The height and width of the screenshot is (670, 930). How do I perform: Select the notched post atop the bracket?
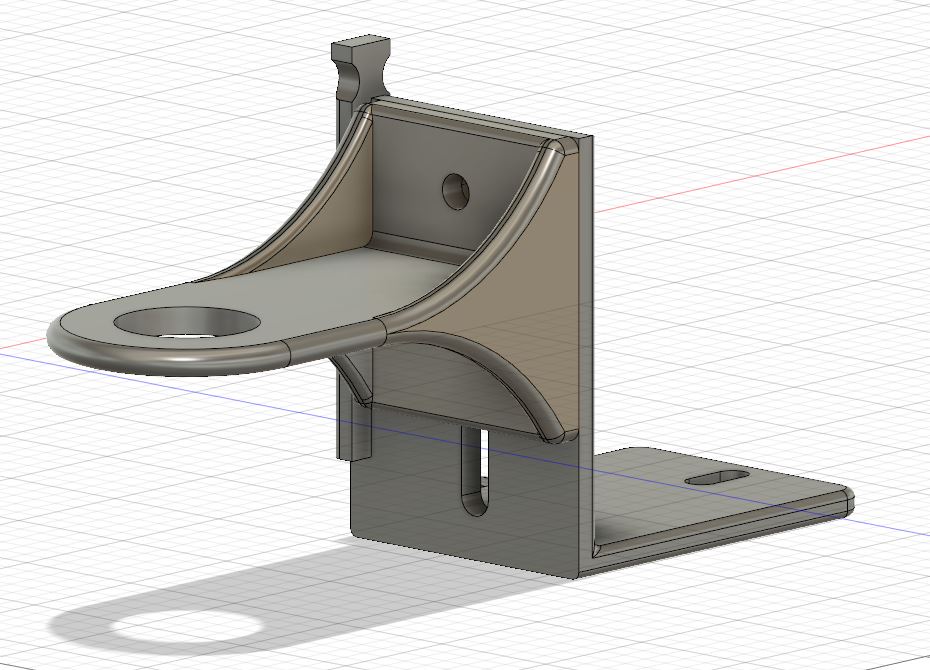pyautogui.click(x=361, y=69)
